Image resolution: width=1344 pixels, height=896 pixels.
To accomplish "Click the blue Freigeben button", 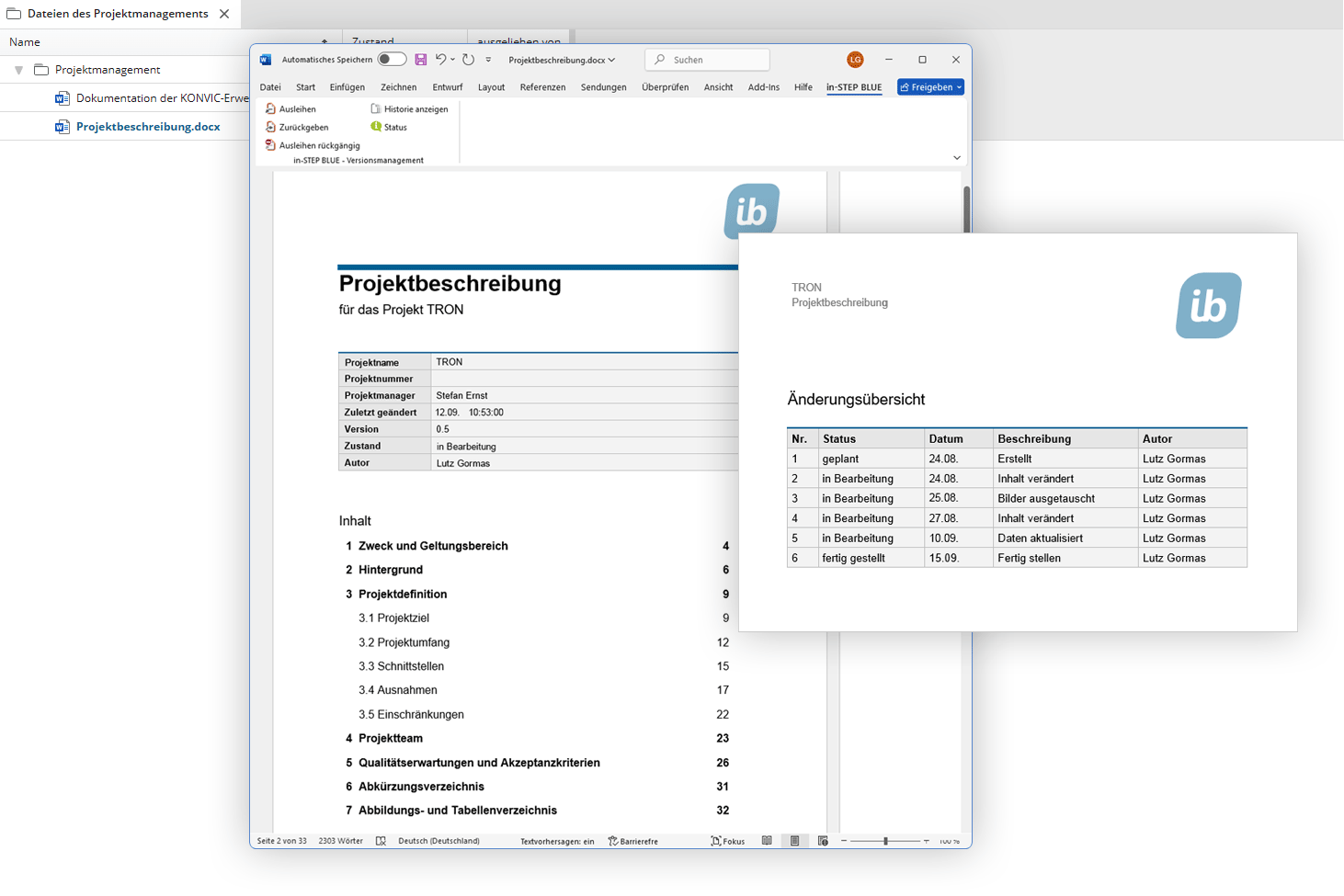I will pyautogui.click(x=929, y=87).
